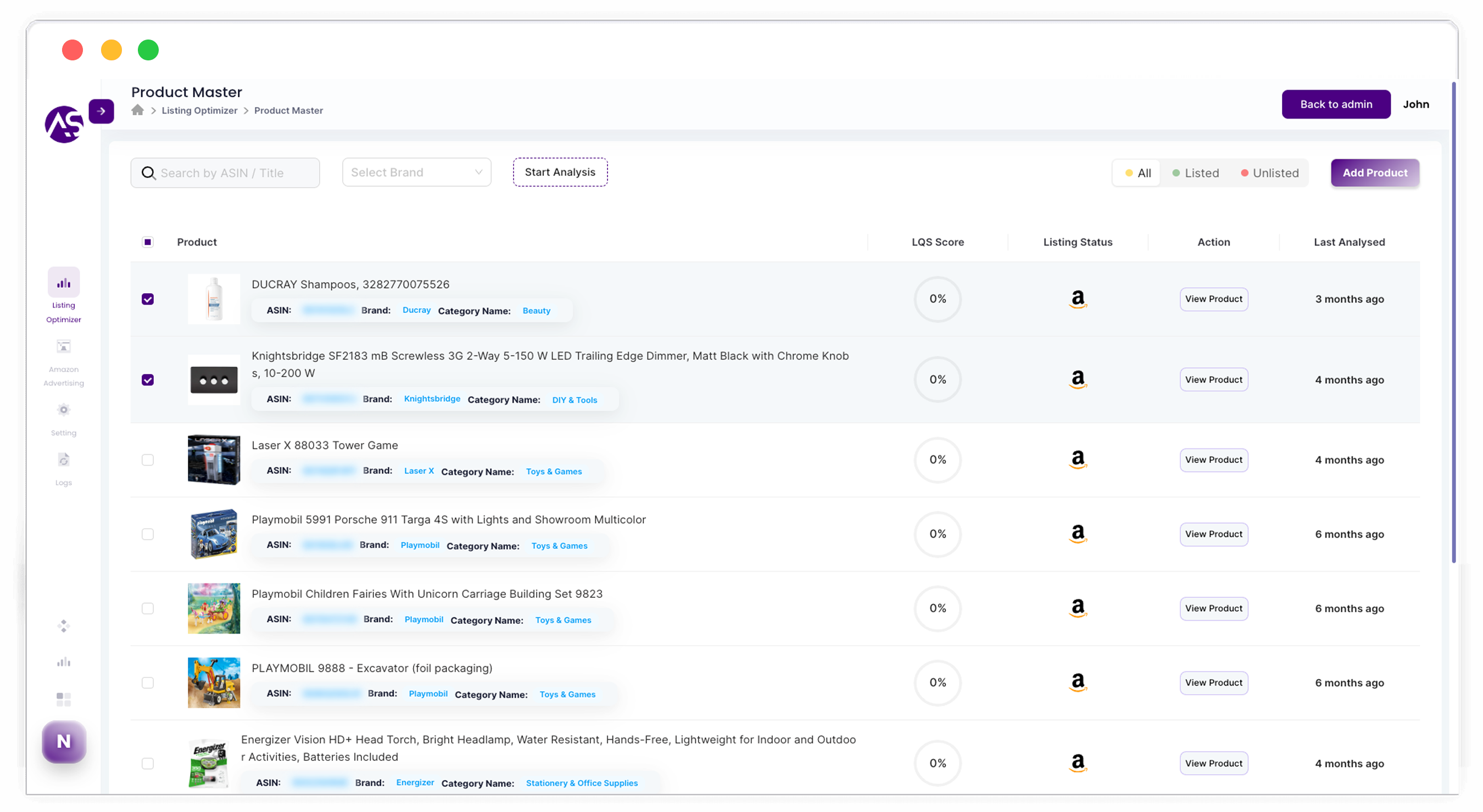Click Amazon status icon for PLAYMOBIL Excavator
The width and height of the screenshot is (1483, 812).
point(1078,682)
